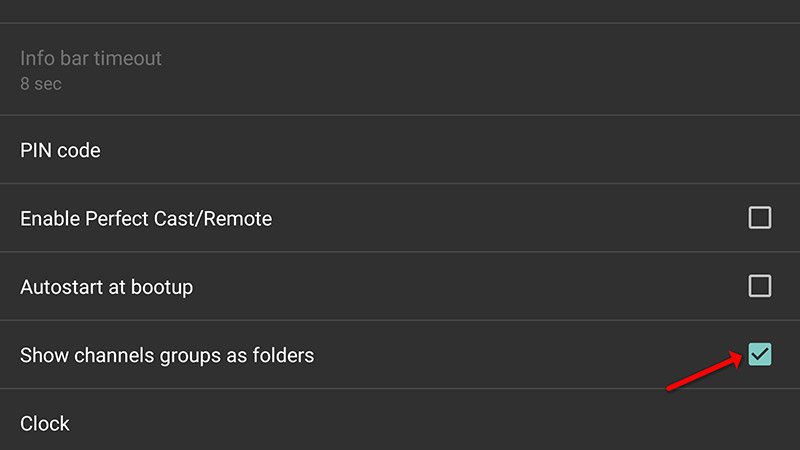Turn on Perfect Cast/Remote via its checkbox
This screenshot has width=800, height=450.
pyautogui.click(x=760, y=218)
